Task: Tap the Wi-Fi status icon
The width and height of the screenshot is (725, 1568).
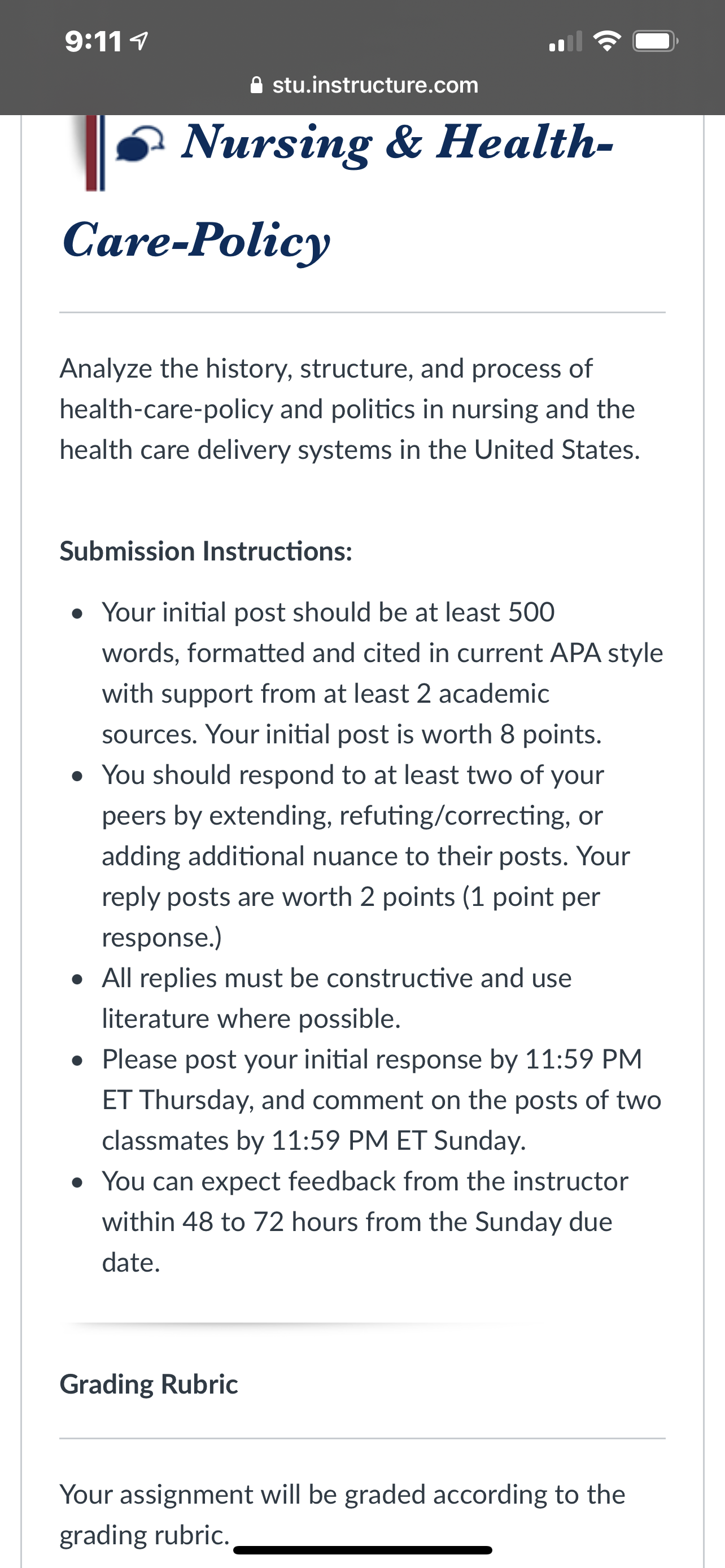Action: tap(607, 41)
